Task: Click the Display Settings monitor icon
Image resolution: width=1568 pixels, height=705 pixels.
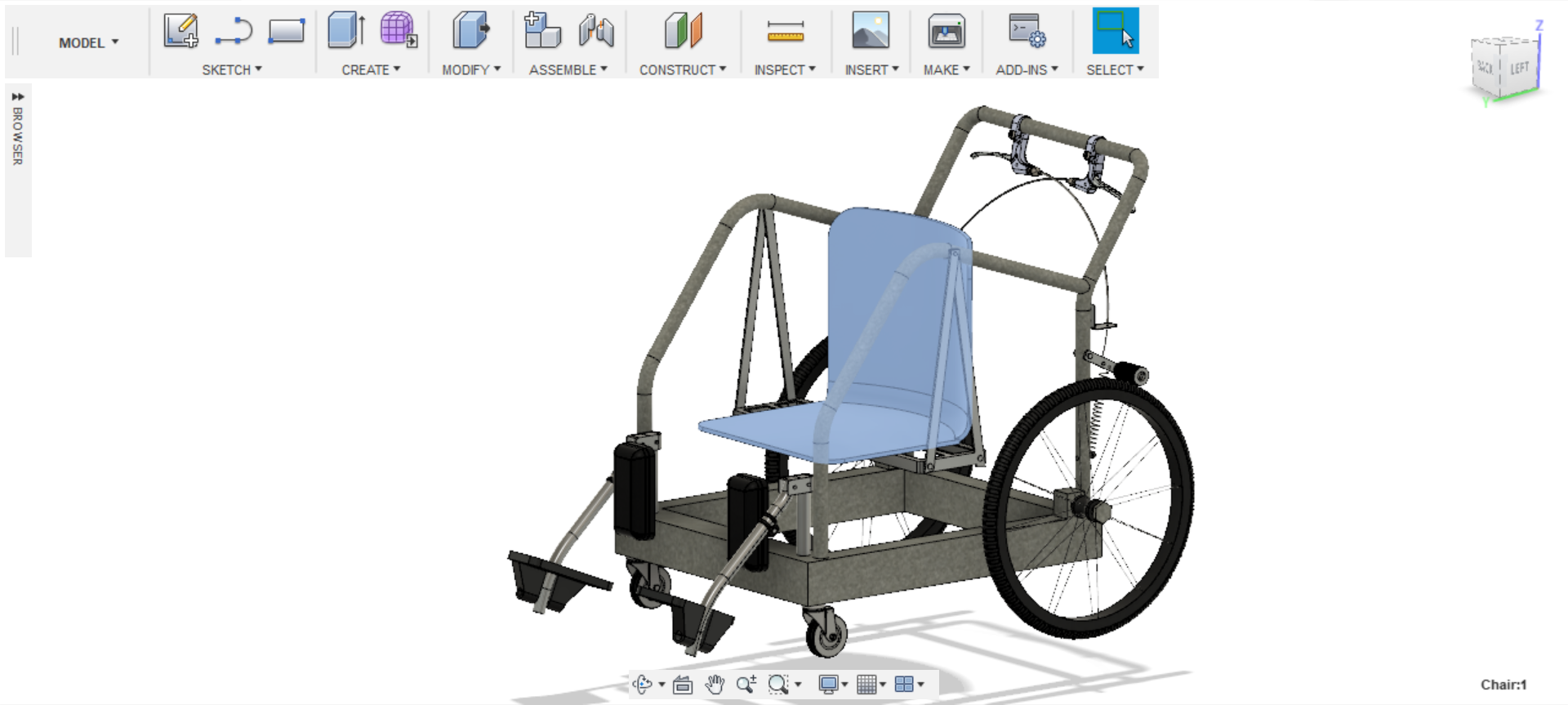Action: (828, 684)
